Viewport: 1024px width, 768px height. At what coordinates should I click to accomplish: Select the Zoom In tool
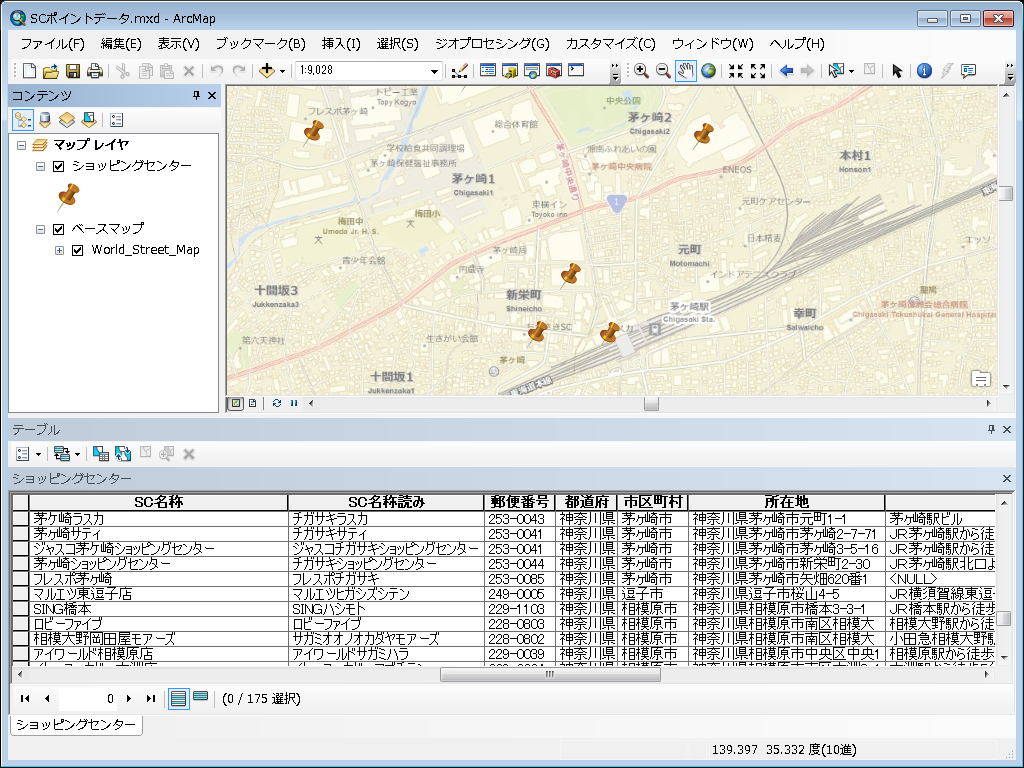[x=641, y=71]
